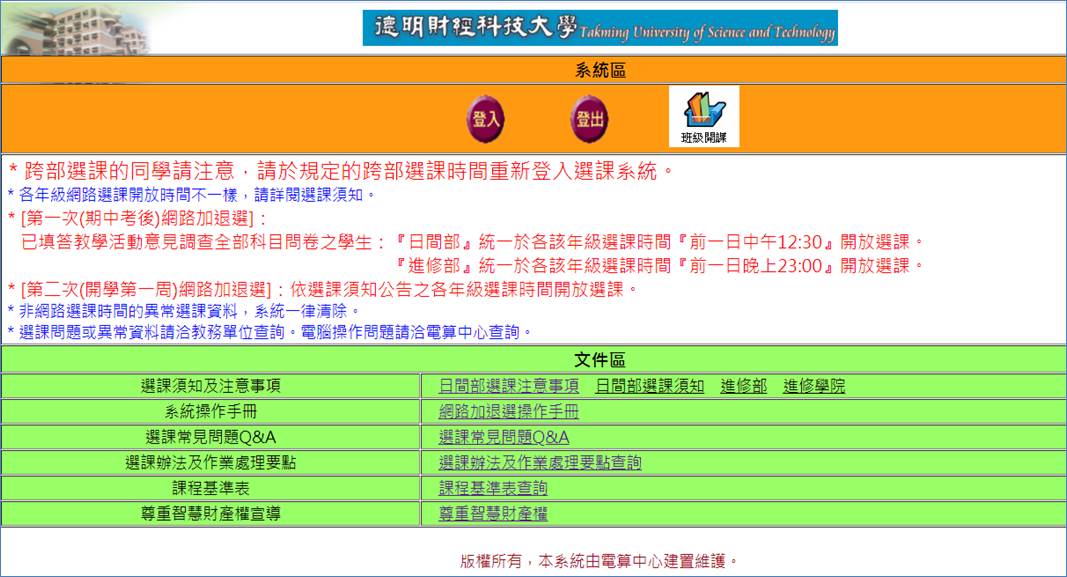Click the 尊重智慧財產權宣導 row label

point(210,514)
